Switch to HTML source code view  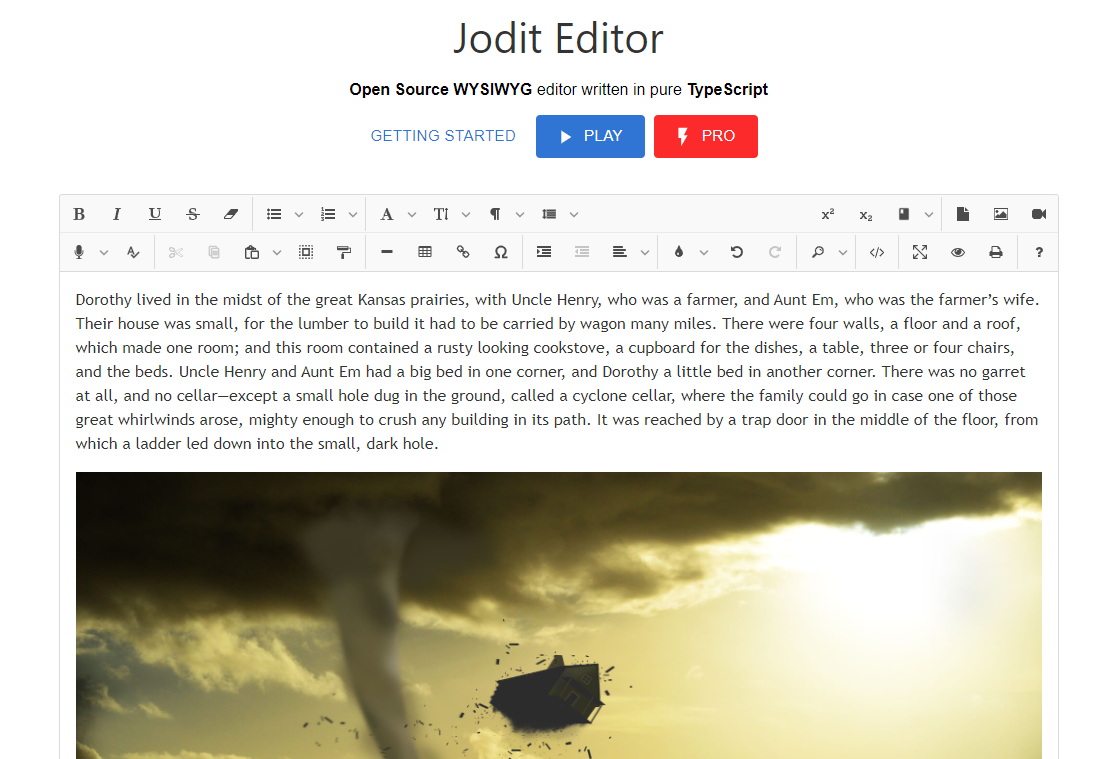(x=877, y=252)
